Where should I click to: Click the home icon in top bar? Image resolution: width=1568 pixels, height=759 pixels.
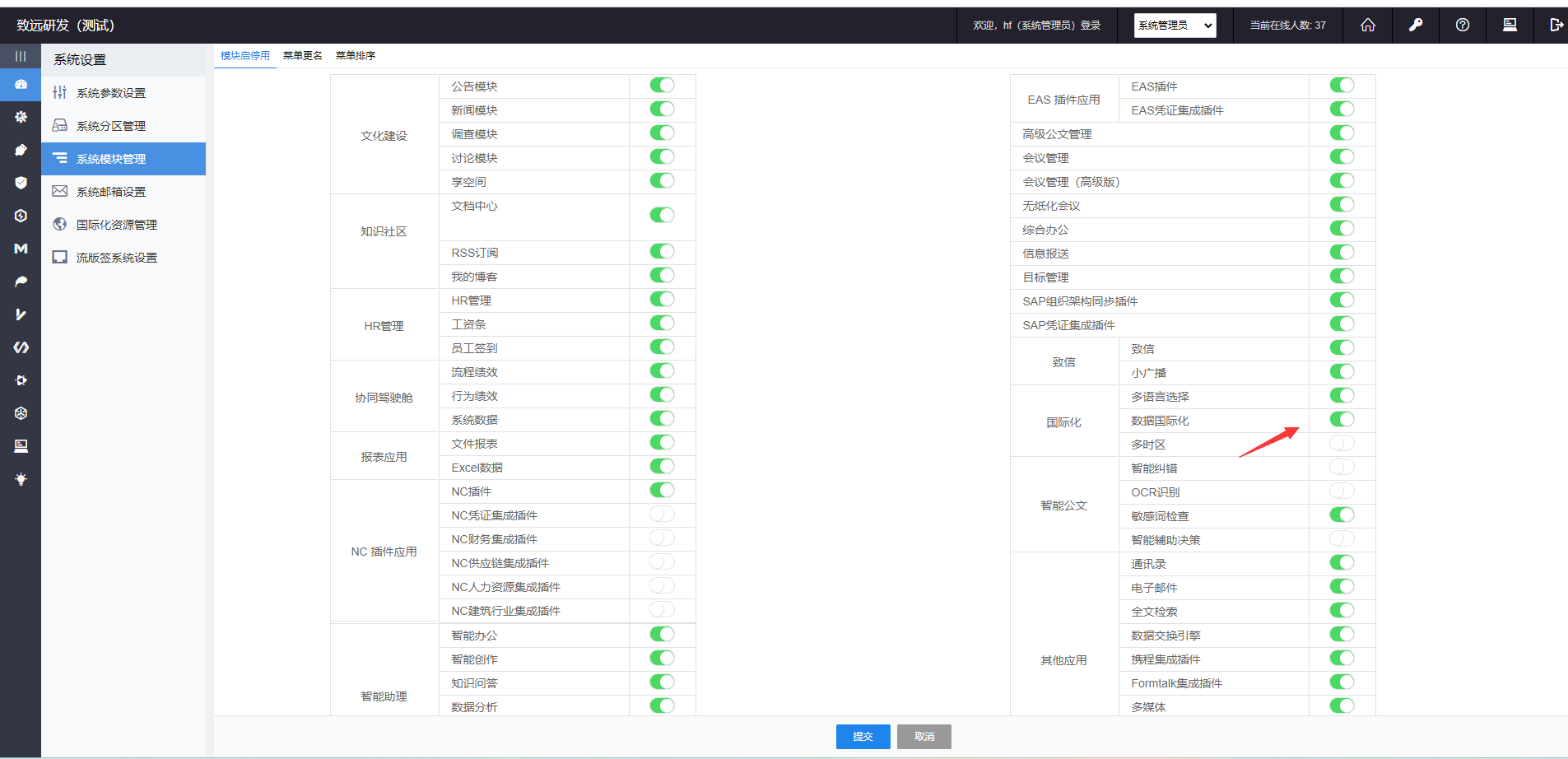(1367, 26)
